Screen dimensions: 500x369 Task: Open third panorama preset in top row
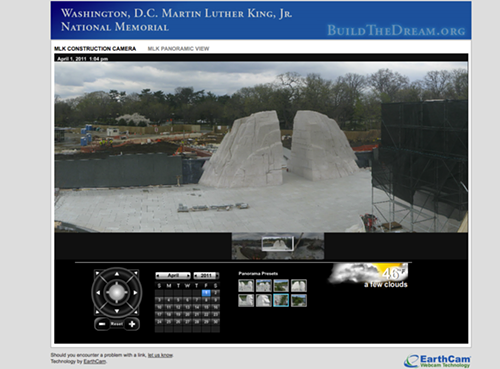[281, 286]
